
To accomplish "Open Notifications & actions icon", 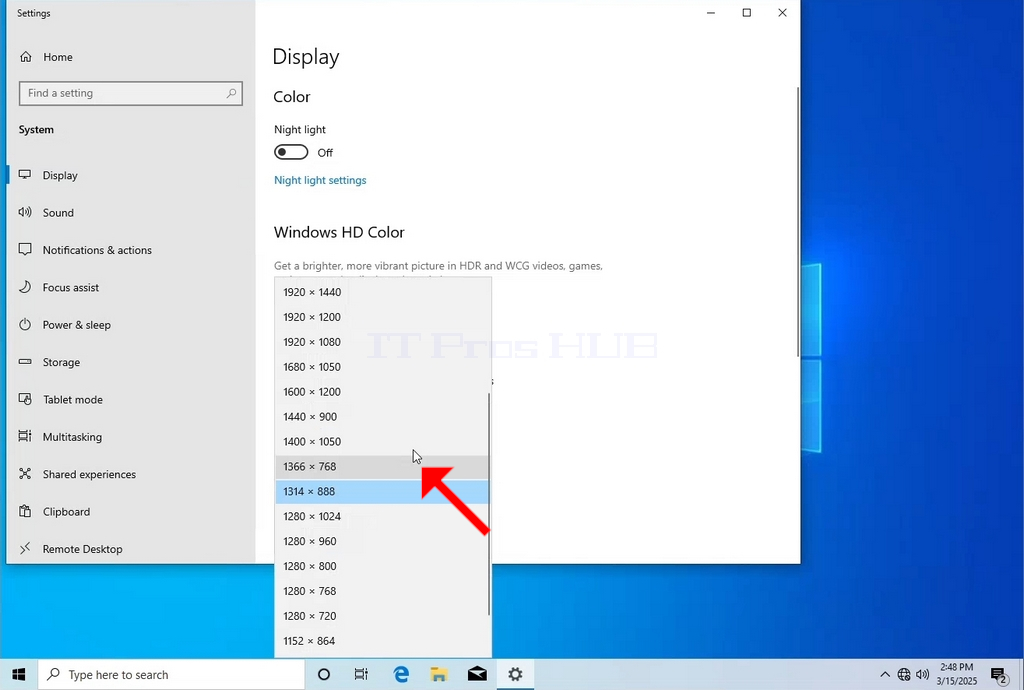I will pos(25,249).
